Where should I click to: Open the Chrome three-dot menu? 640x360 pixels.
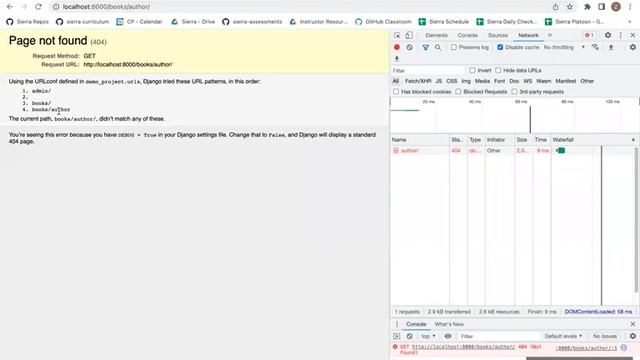tap(630, 7)
